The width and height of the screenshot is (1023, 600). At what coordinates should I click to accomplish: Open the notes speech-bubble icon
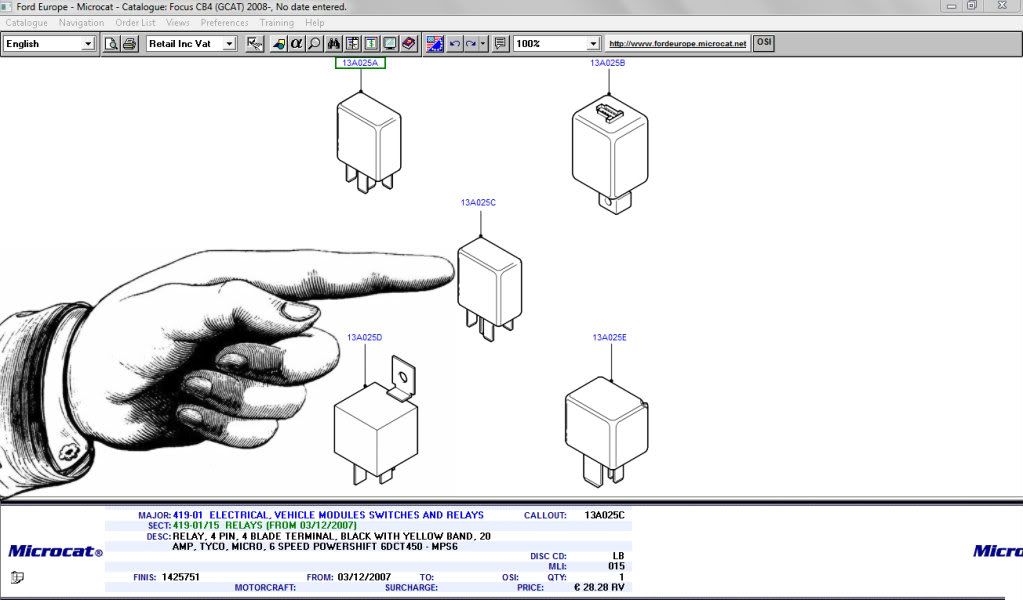(x=500, y=44)
